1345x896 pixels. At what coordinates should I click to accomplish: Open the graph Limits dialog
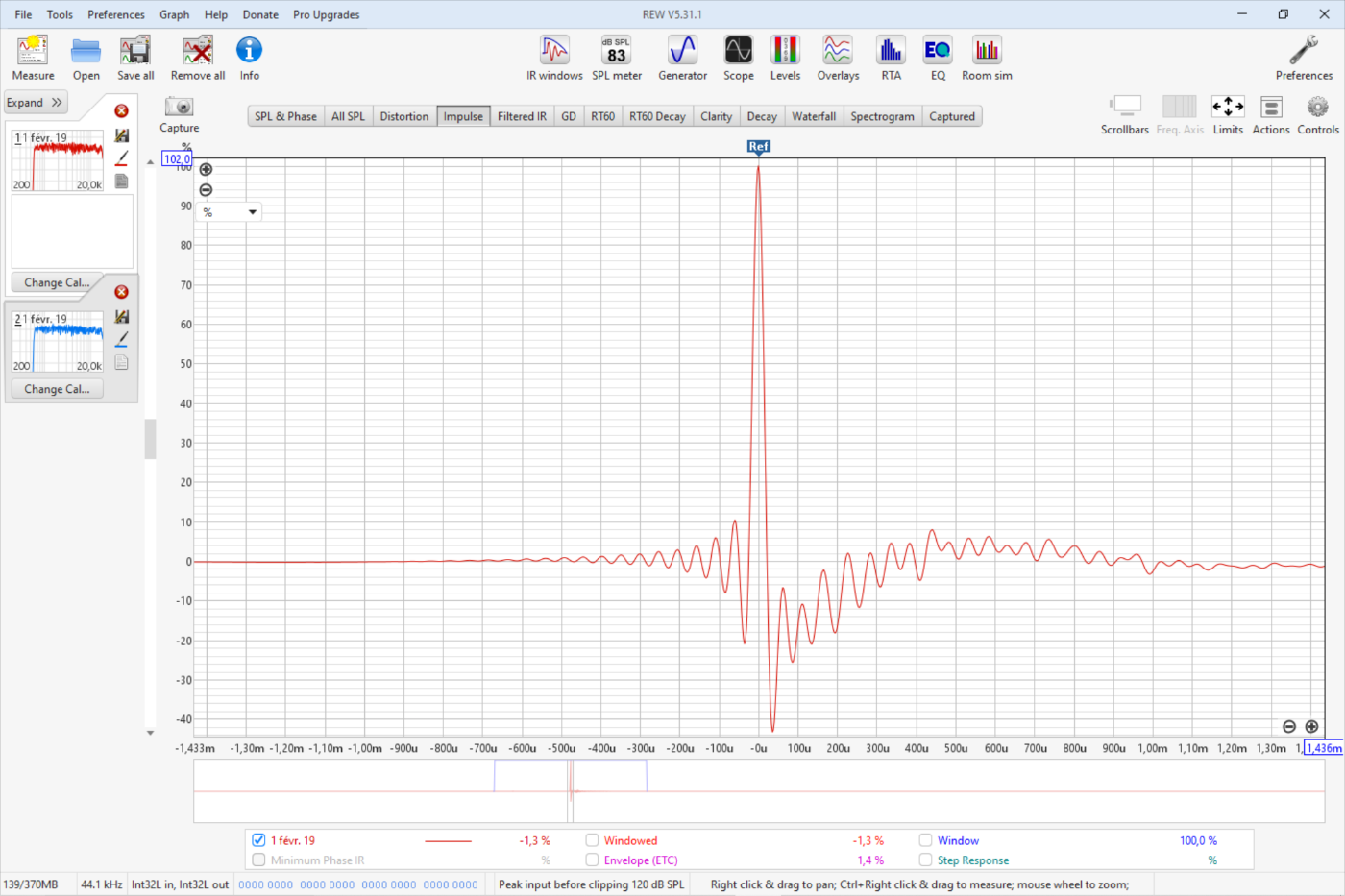point(1227,114)
